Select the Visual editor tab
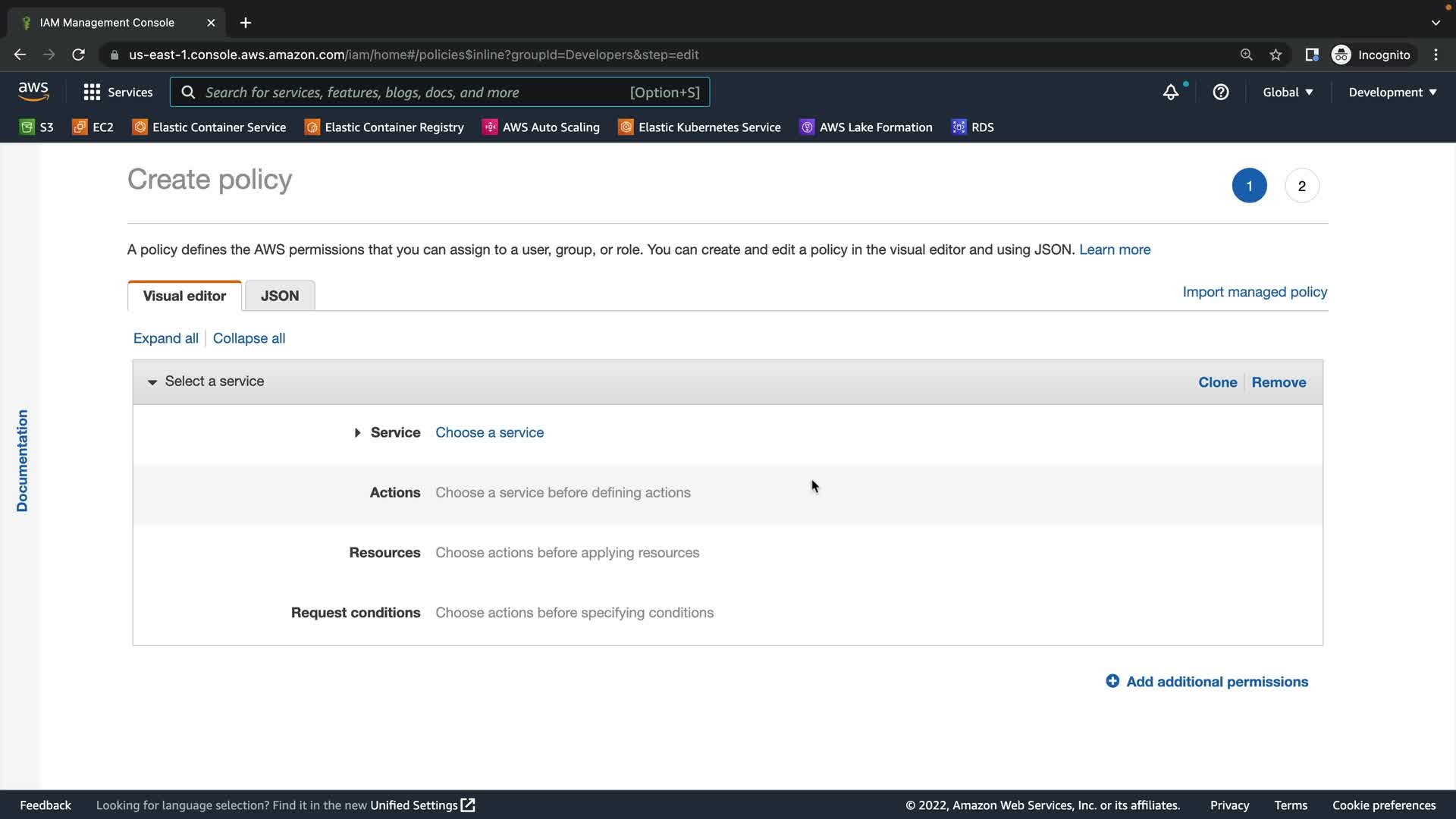 pos(184,297)
